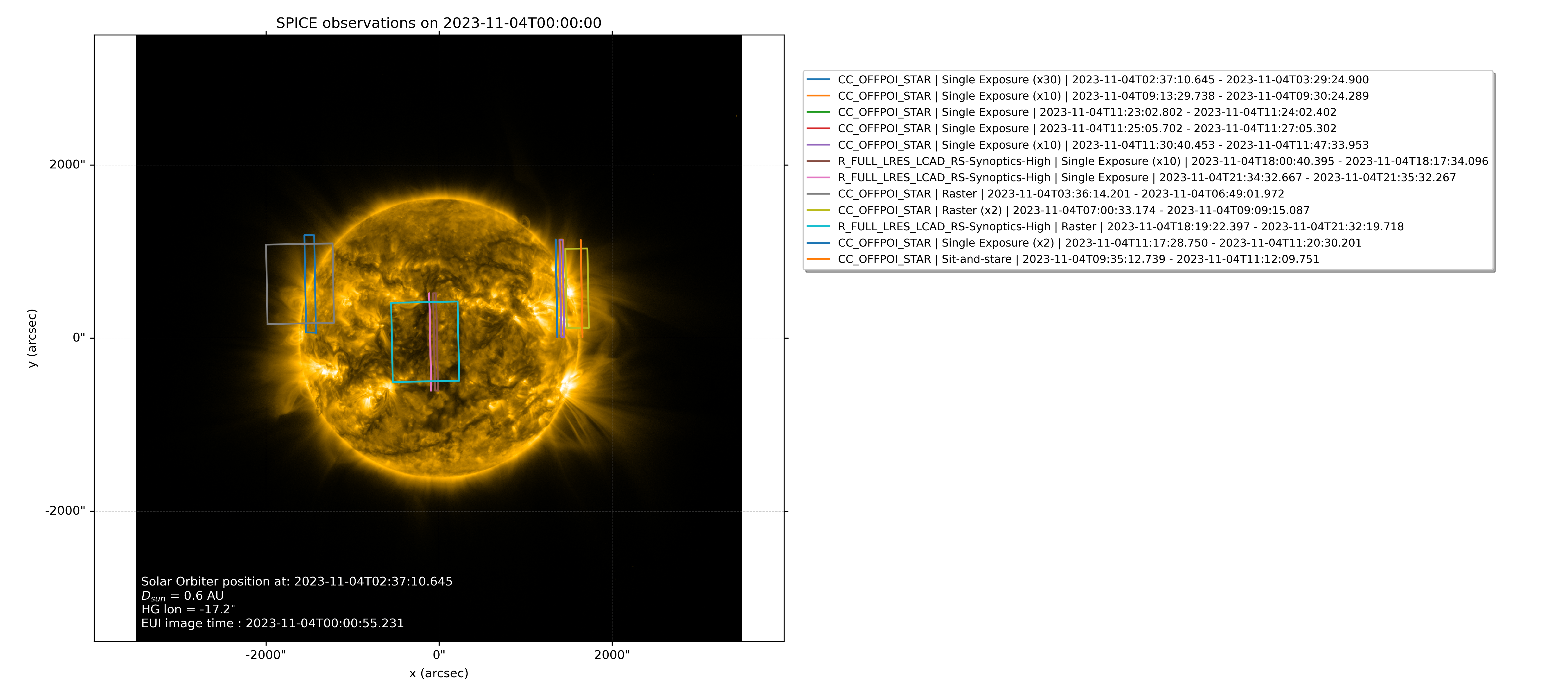Click the pink vertical slit line at disk center

tap(430, 341)
